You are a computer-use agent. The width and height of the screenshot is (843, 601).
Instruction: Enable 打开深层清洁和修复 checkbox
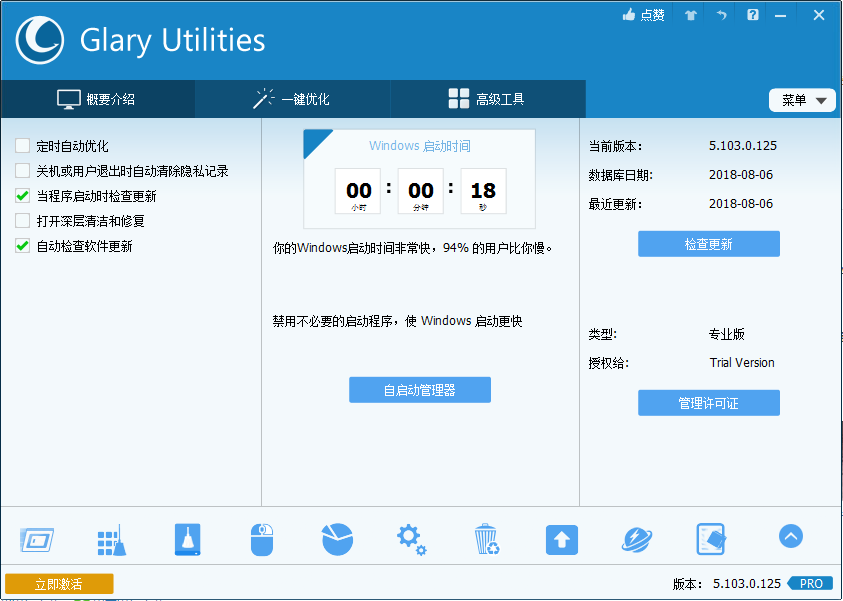(x=23, y=221)
